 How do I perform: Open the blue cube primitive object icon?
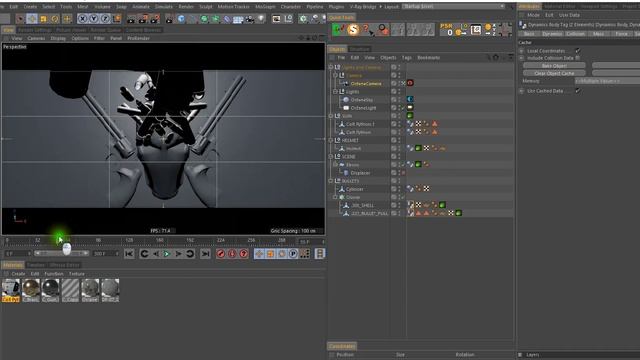coord(181,19)
